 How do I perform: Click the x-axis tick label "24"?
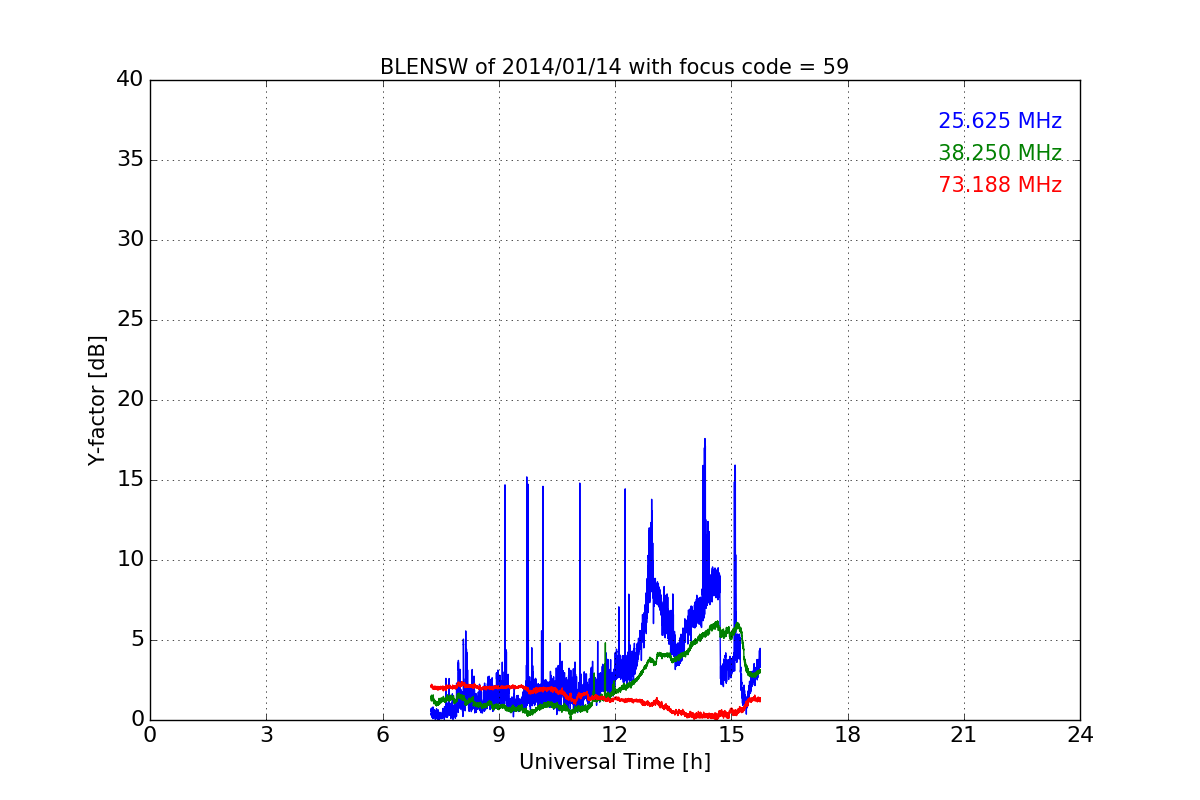pos(1080,734)
